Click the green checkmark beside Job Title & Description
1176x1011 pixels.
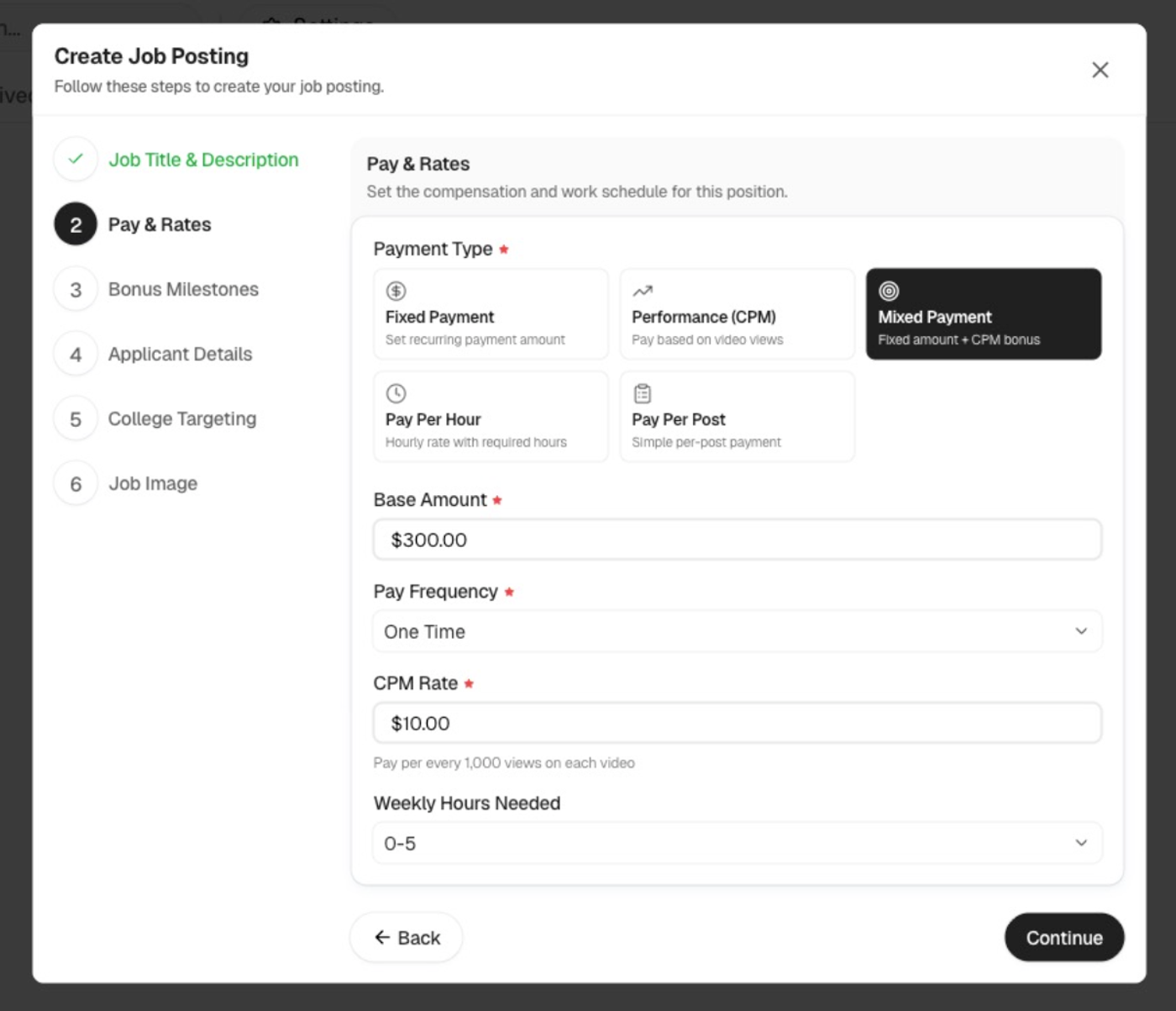(x=75, y=159)
